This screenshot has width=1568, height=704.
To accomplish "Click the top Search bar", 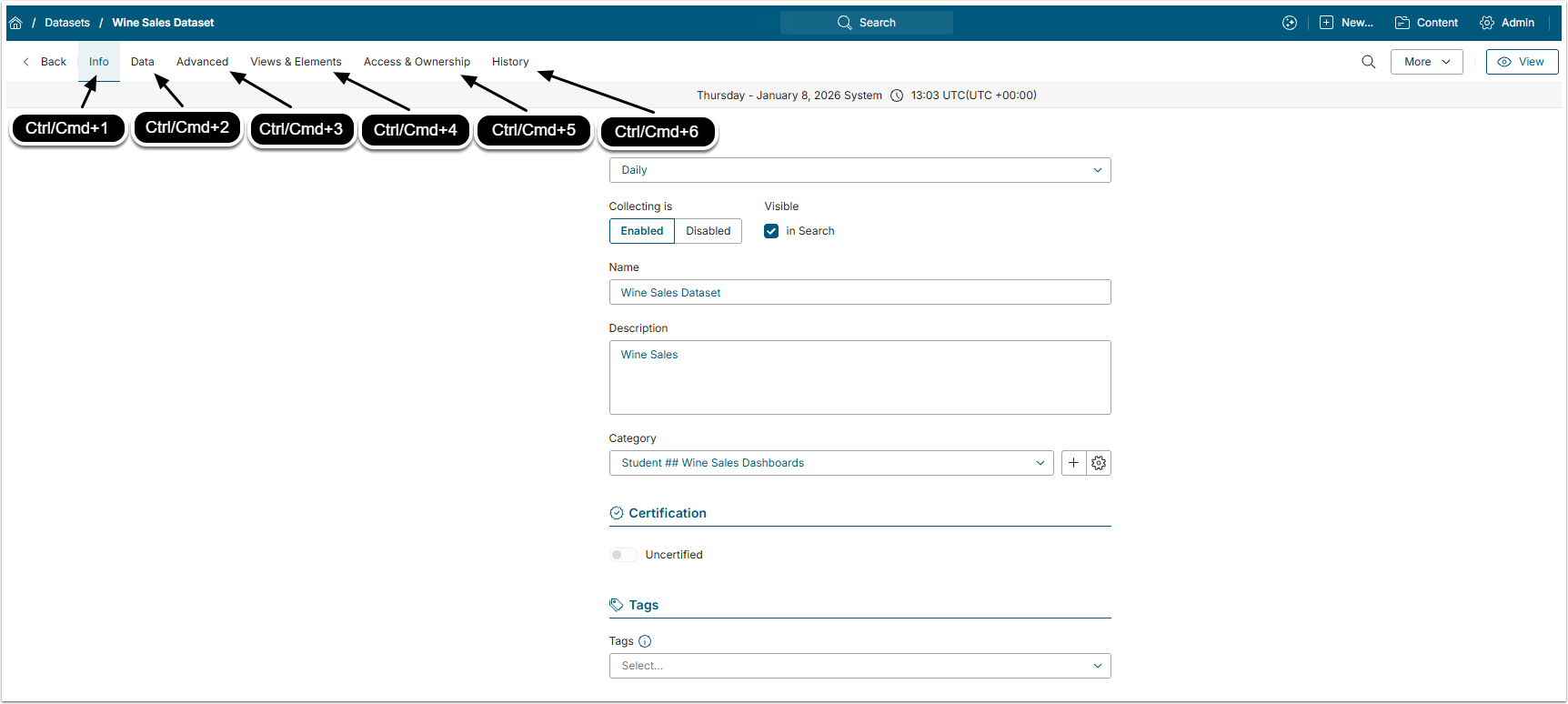I will click(866, 23).
